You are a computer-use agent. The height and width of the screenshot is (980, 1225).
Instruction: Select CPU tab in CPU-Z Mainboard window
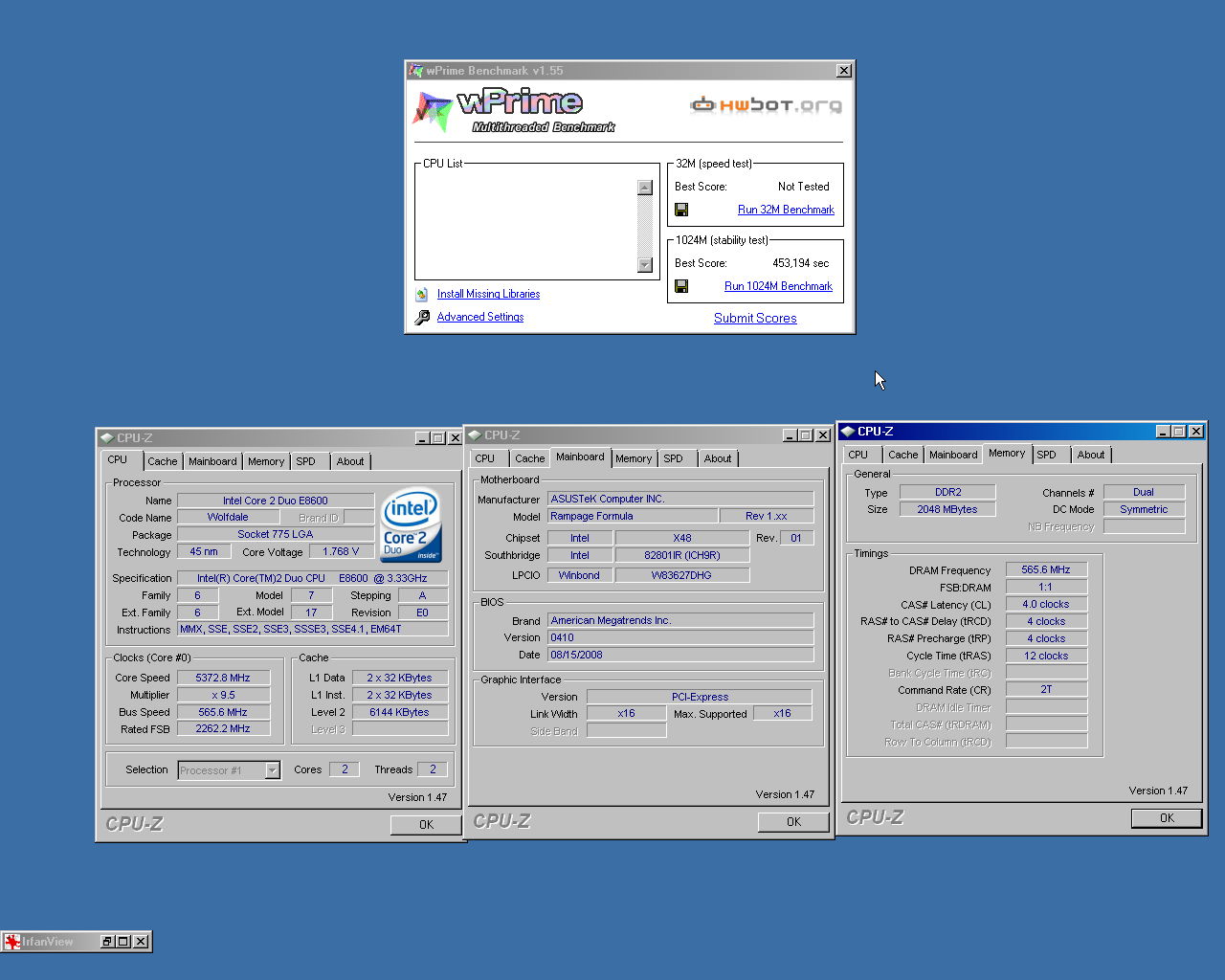coord(485,458)
